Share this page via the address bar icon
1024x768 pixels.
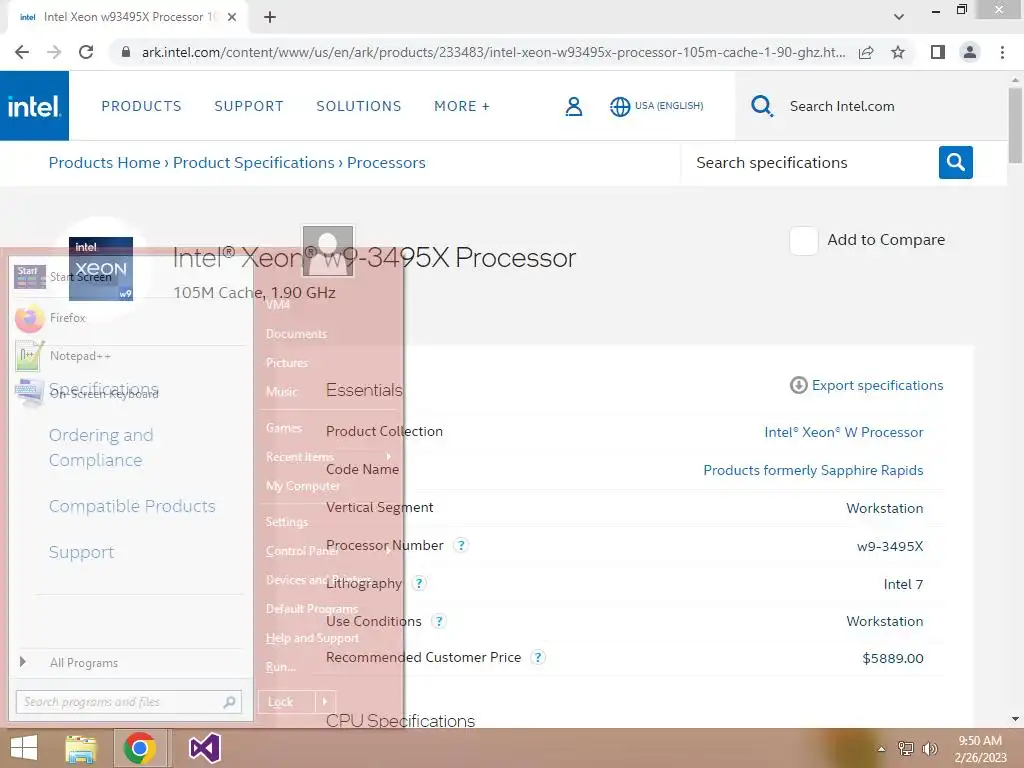[x=866, y=52]
